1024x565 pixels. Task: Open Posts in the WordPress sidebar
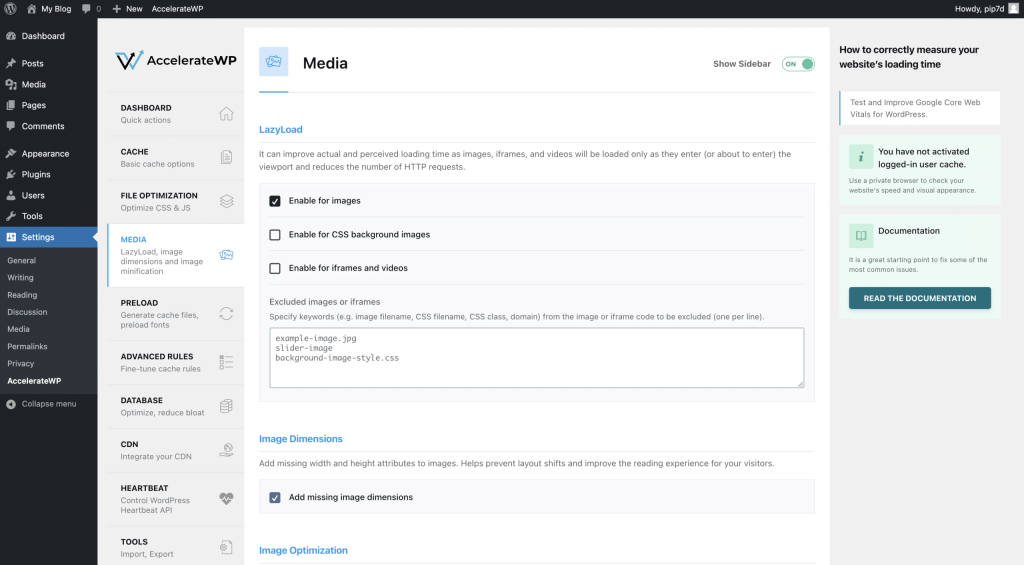pos(33,63)
